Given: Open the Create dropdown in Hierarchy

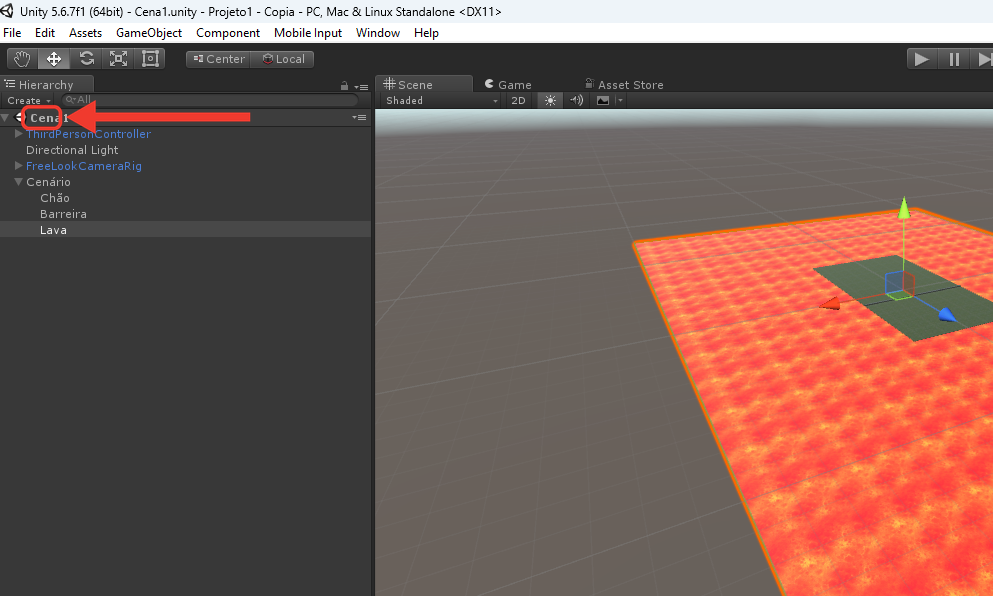Looking at the screenshot, I should (29, 100).
